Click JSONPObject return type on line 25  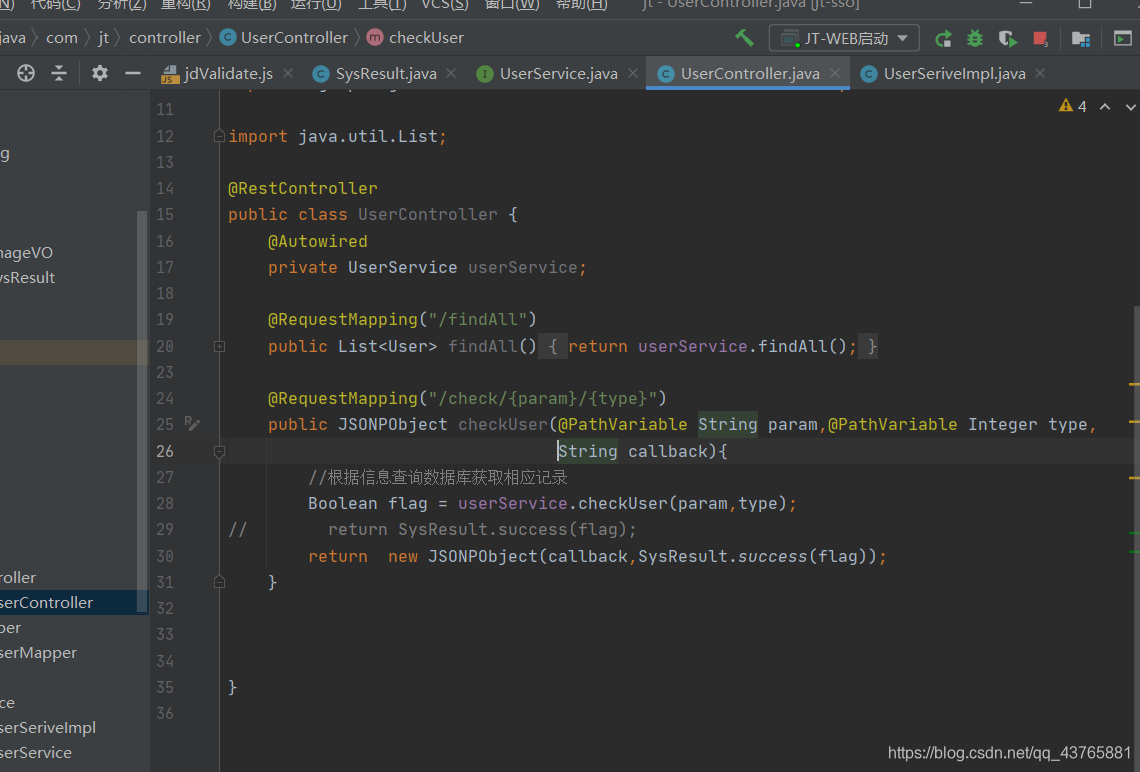click(393, 425)
